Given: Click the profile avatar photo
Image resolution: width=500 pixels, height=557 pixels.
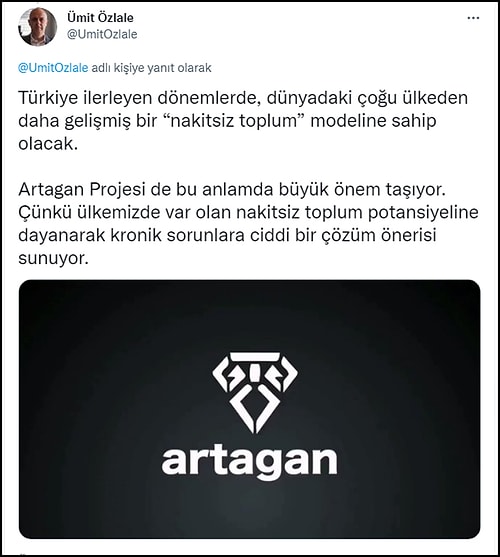Looking at the screenshot, I should click(38, 27).
